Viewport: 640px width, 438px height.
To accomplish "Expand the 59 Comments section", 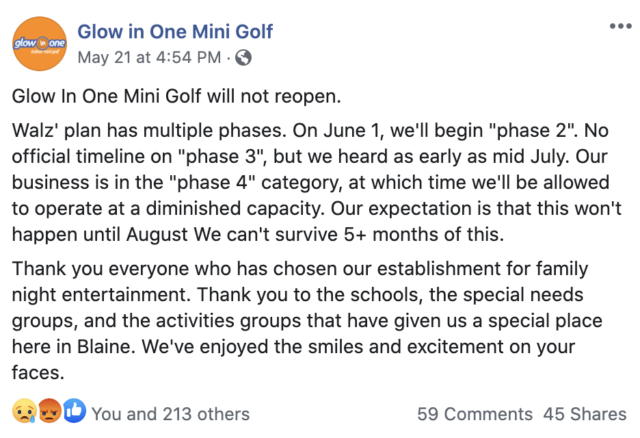I will coord(475,414).
